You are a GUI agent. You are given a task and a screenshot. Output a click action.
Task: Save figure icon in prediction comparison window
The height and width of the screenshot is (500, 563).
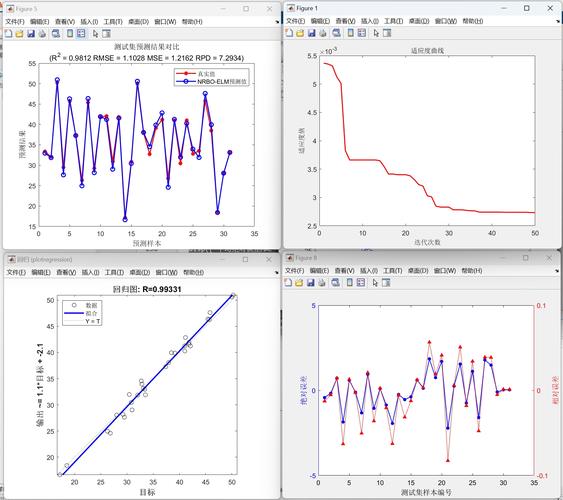coord(31,33)
